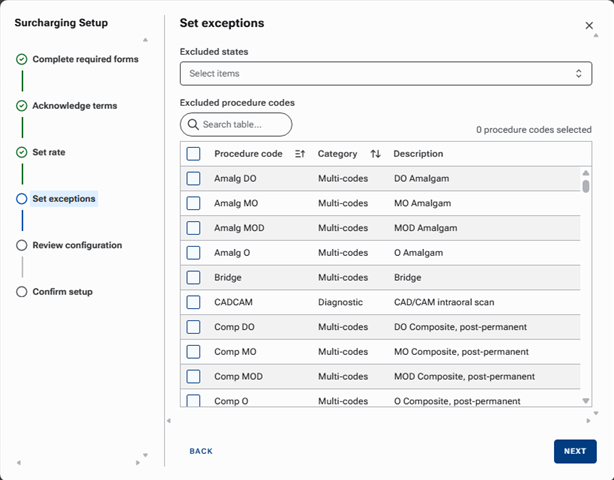Sort by Category using up-down arrows icon
The width and height of the screenshot is (614, 480).
coord(376,154)
